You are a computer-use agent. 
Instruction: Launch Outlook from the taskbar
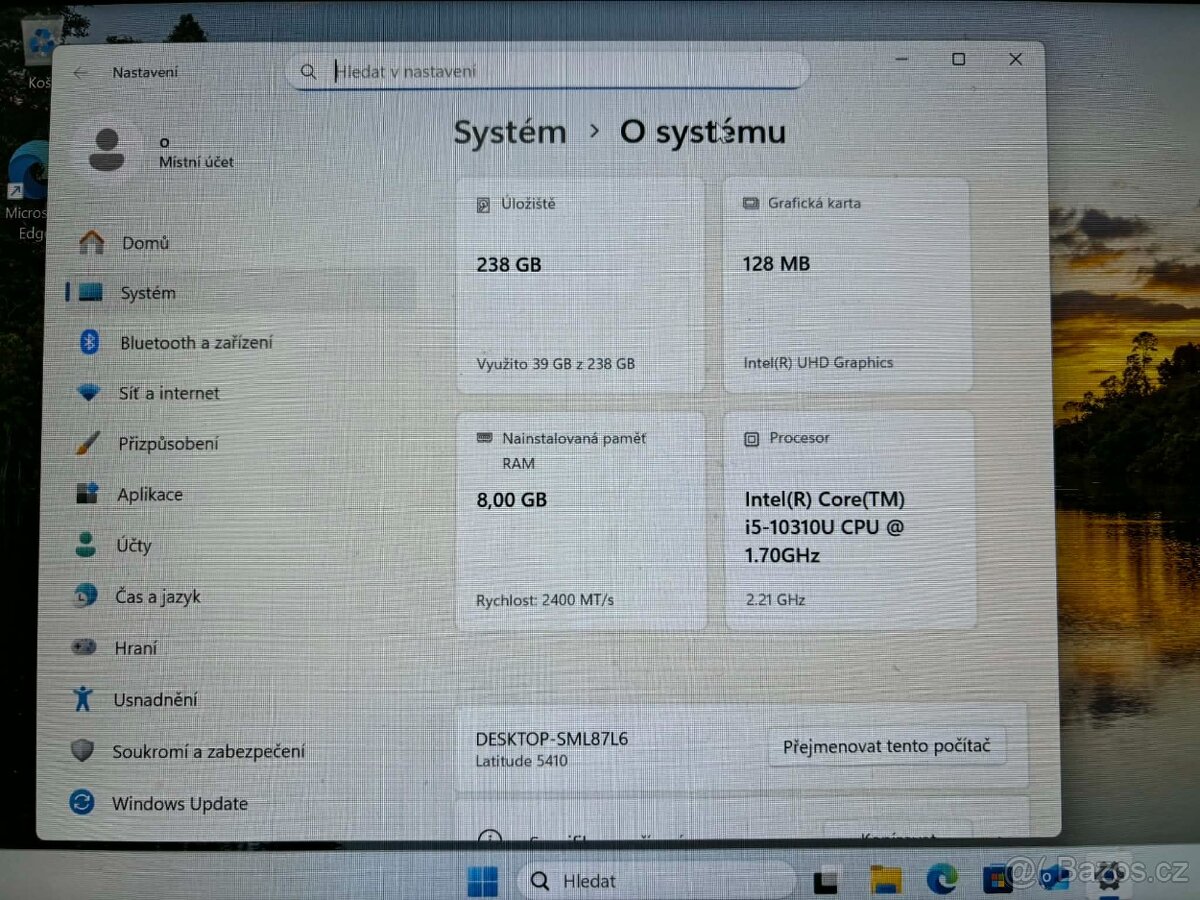pyautogui.click(x=1053, y=880)
